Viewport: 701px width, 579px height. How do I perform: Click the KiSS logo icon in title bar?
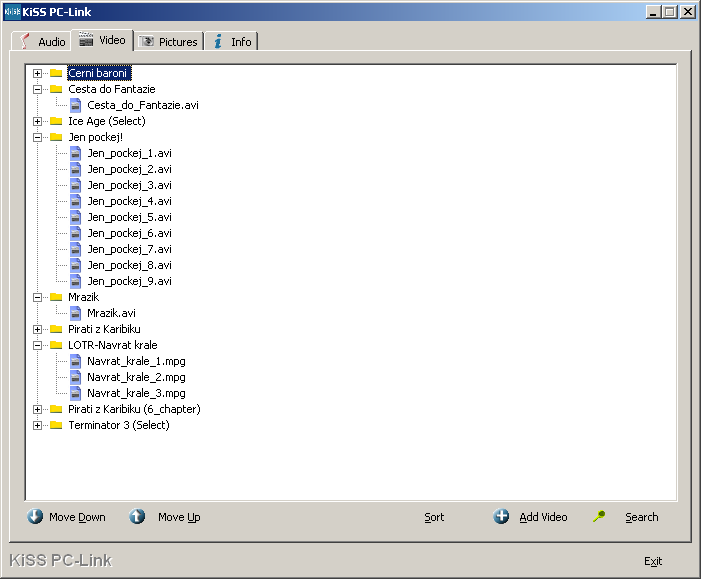[x=13, y=12]
